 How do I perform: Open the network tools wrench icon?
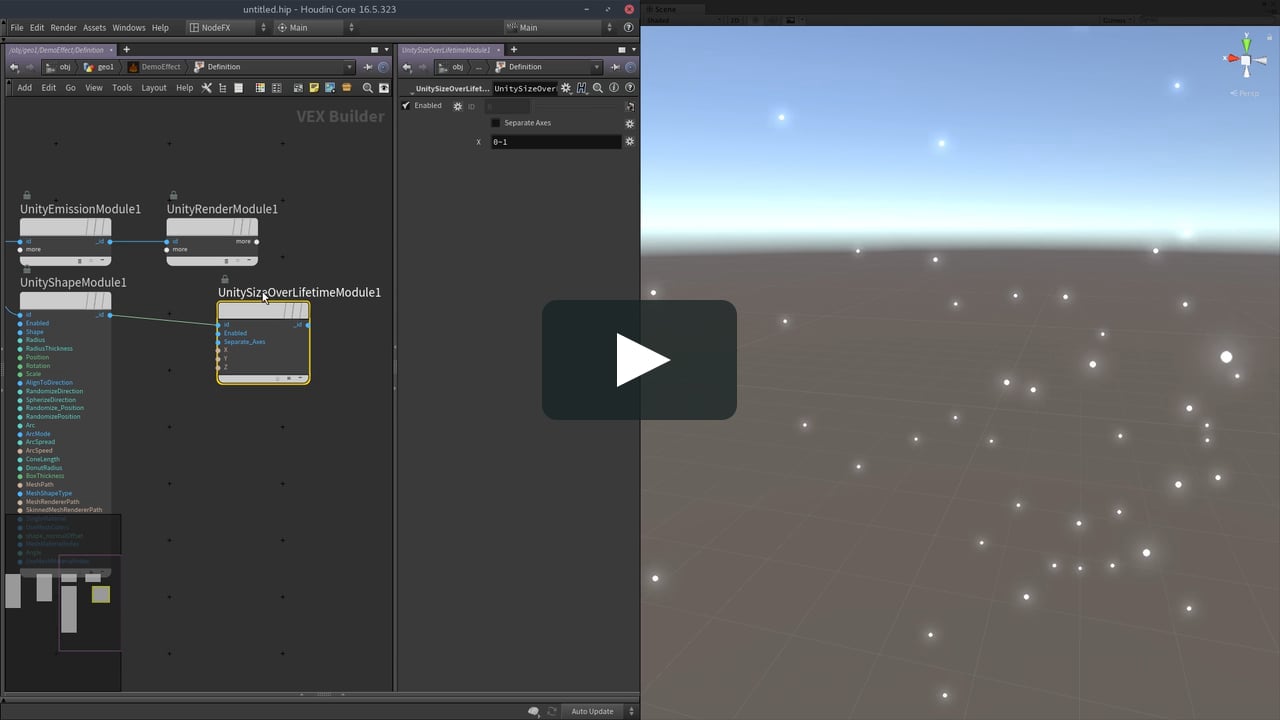[x=206, y=88]
